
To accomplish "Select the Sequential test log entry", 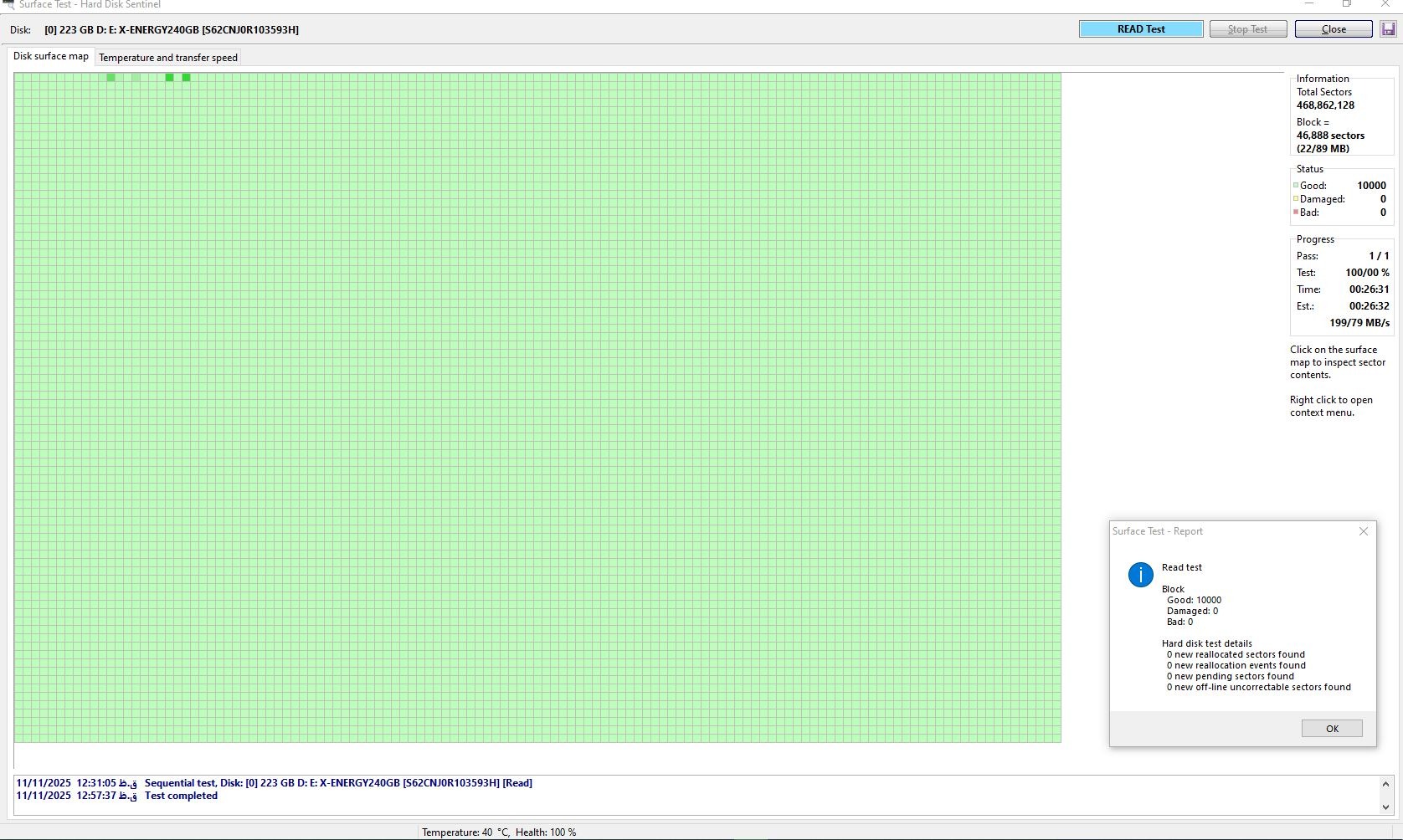I will 338,783.
